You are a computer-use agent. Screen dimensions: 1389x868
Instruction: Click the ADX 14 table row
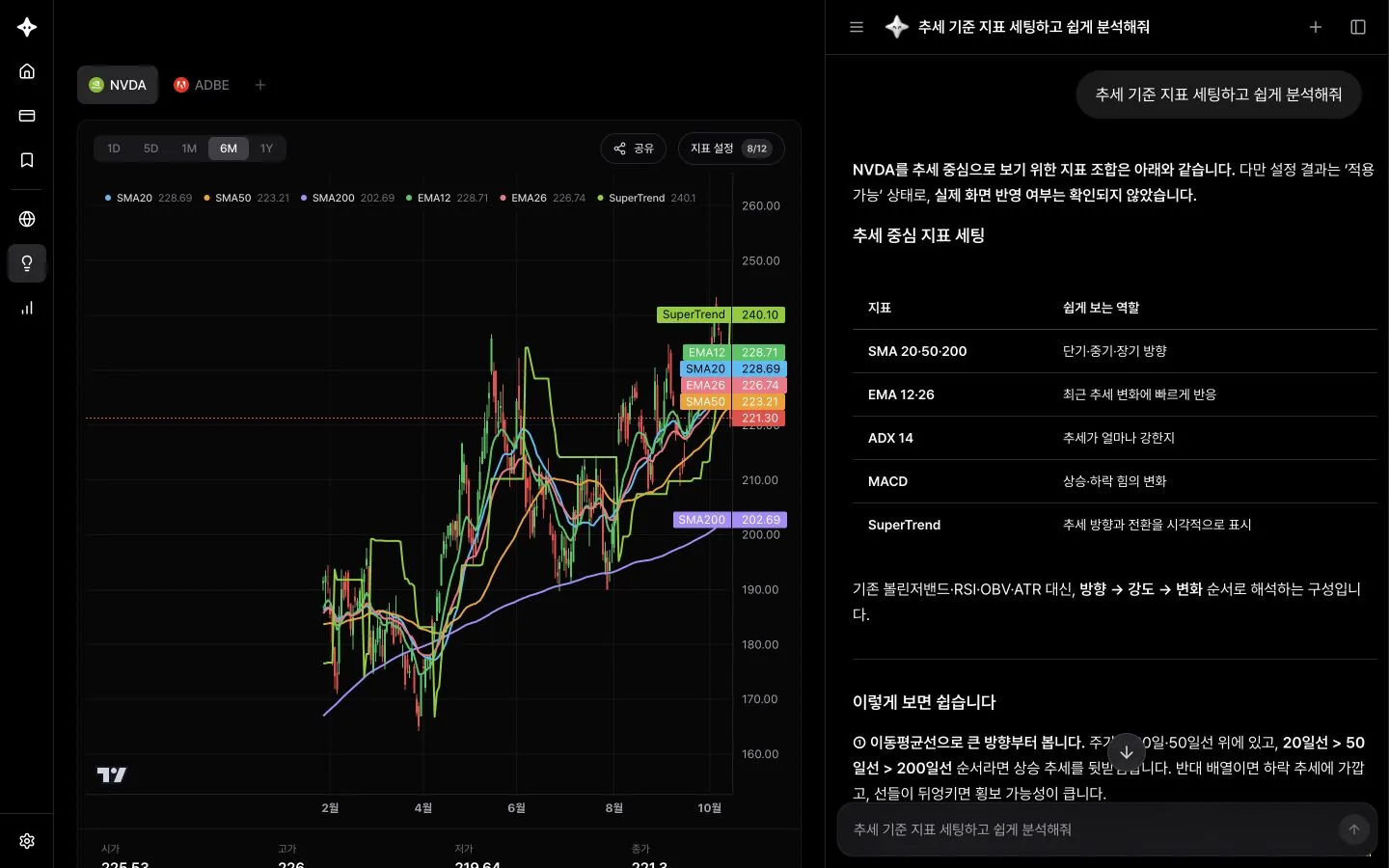point(1114,438)
